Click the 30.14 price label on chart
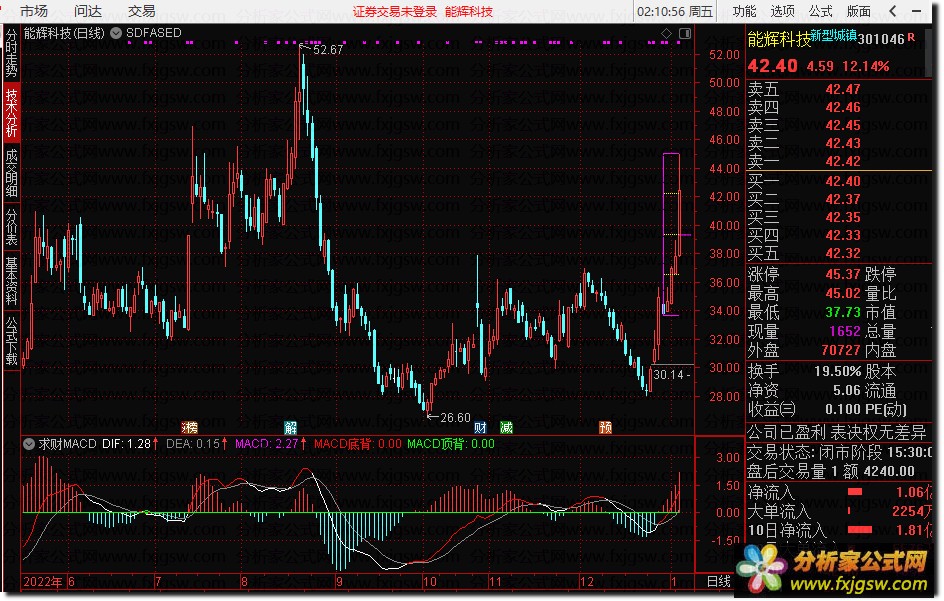Image resolution: width=944 pixels, height=601 pixels. 668,375
